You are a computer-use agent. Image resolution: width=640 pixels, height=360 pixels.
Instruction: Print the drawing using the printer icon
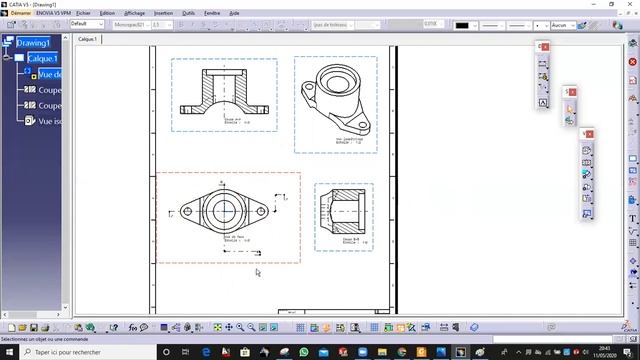(x=45, y=327)
